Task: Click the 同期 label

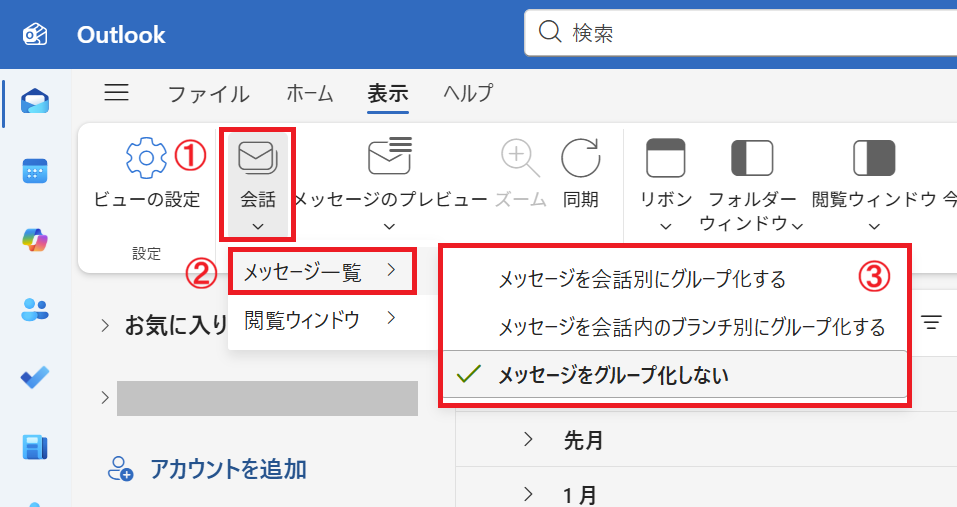Action: (580, 200)
